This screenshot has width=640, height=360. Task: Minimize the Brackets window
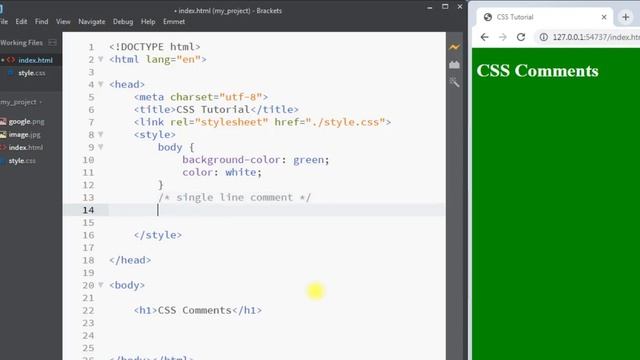coord(429,7)
